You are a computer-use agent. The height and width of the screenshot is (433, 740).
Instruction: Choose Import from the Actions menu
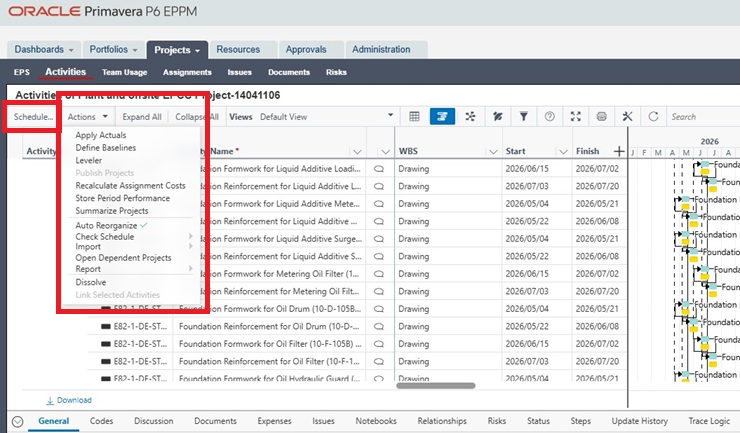click(x=88, y=246)
